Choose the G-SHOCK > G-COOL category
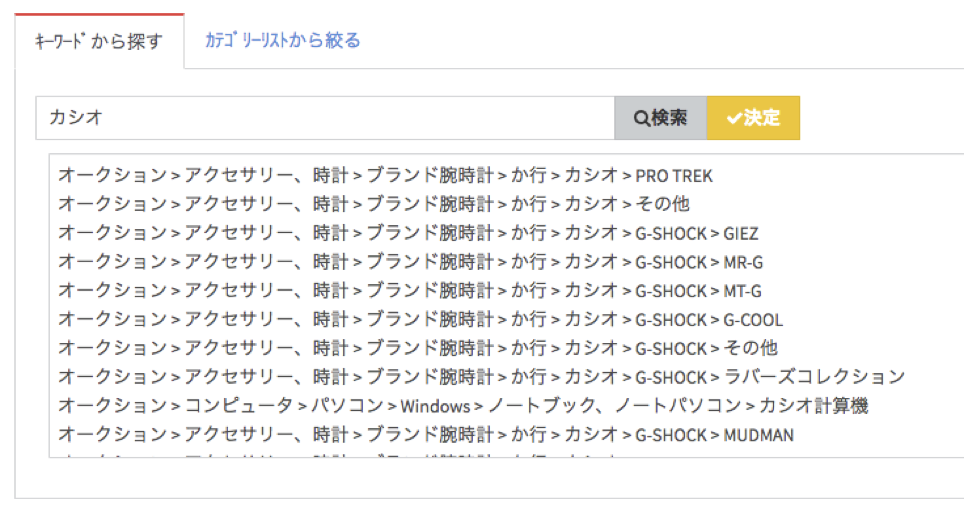The width and height of the screenshot is (964, 512). click(x=420, y=320)
